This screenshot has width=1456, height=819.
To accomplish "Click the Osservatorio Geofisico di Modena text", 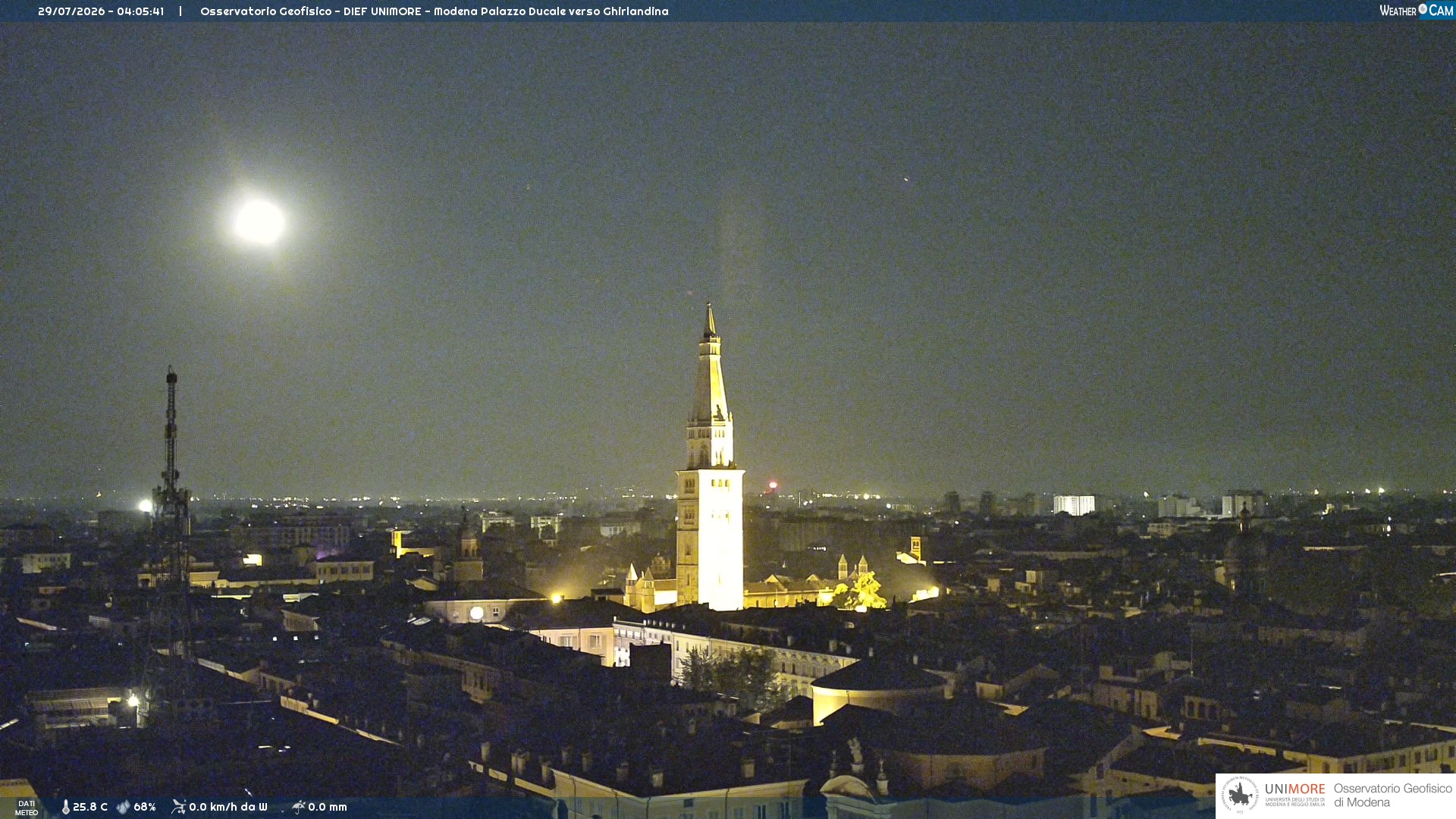I will (x=1392, y=795).
